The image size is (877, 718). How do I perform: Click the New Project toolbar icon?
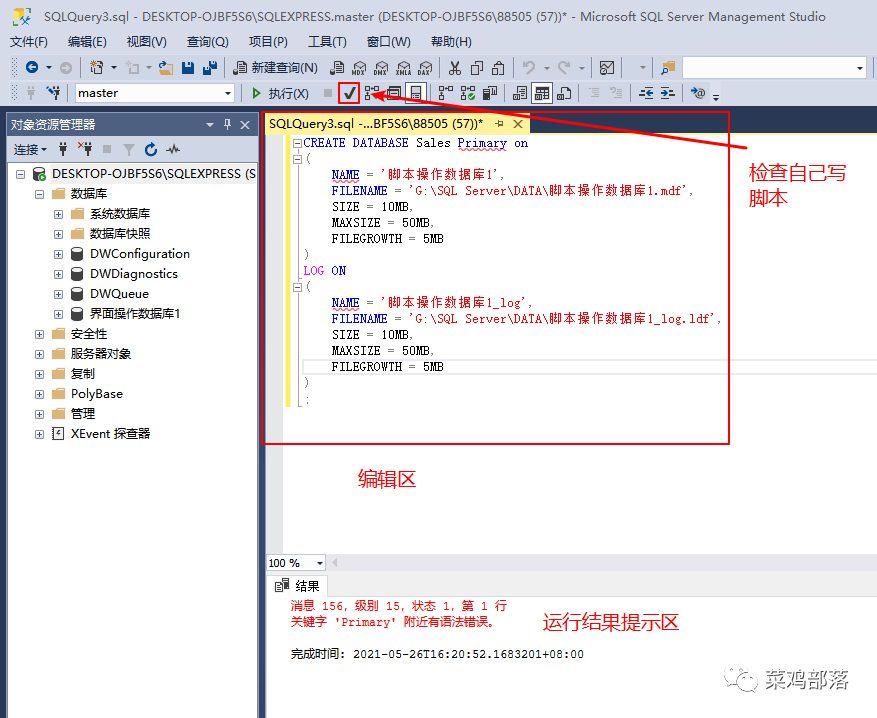click(97, 68)
